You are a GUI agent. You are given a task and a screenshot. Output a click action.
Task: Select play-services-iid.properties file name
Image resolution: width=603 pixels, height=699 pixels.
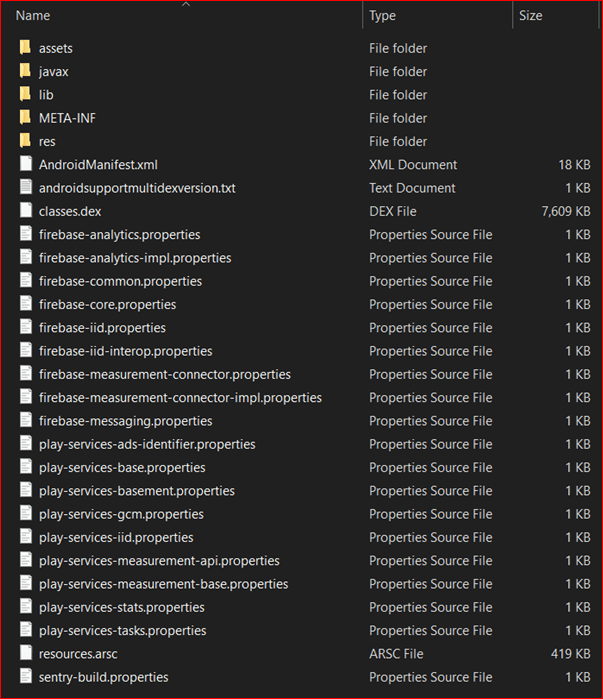point(116,538)
